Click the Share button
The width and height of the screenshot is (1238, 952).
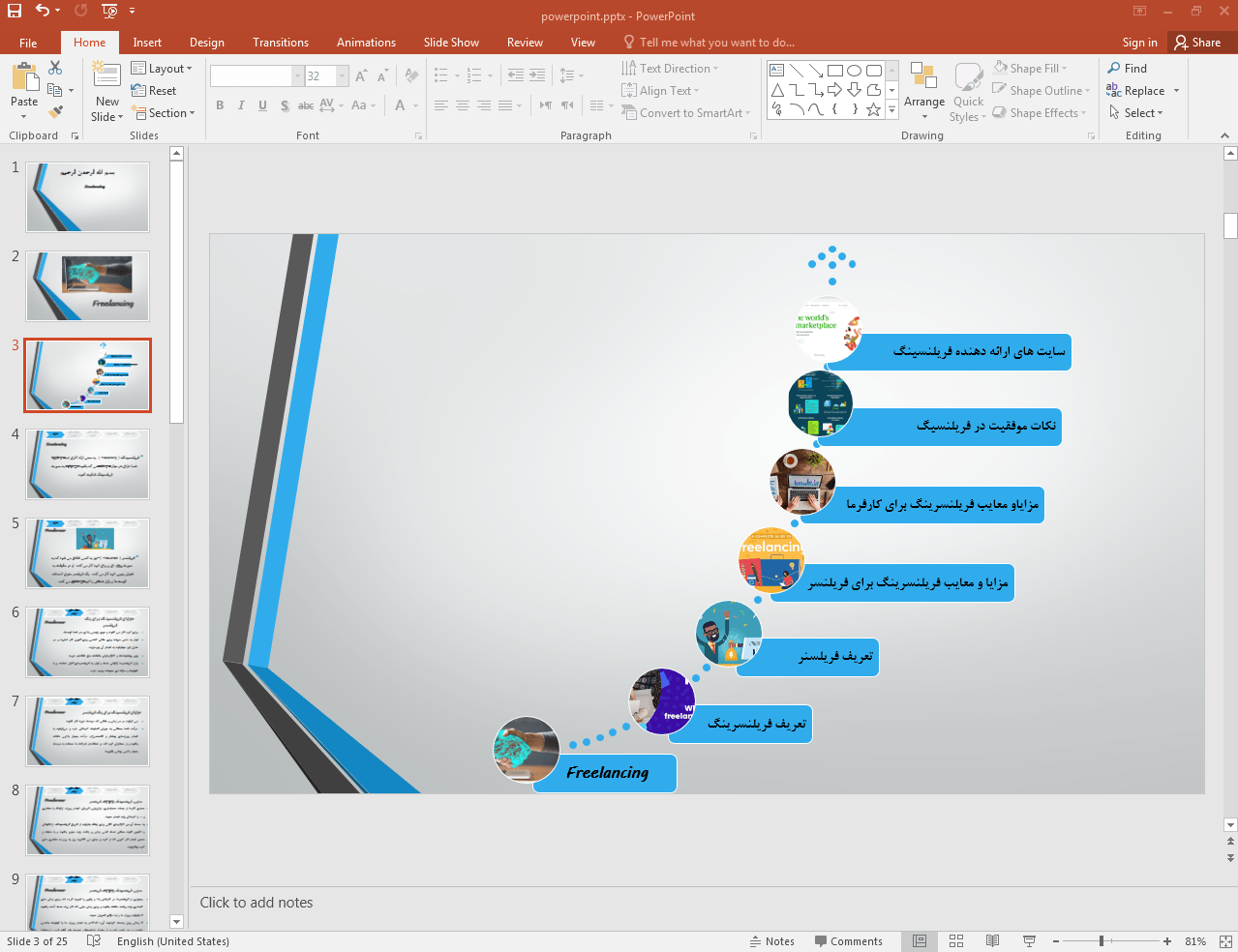1197,43
